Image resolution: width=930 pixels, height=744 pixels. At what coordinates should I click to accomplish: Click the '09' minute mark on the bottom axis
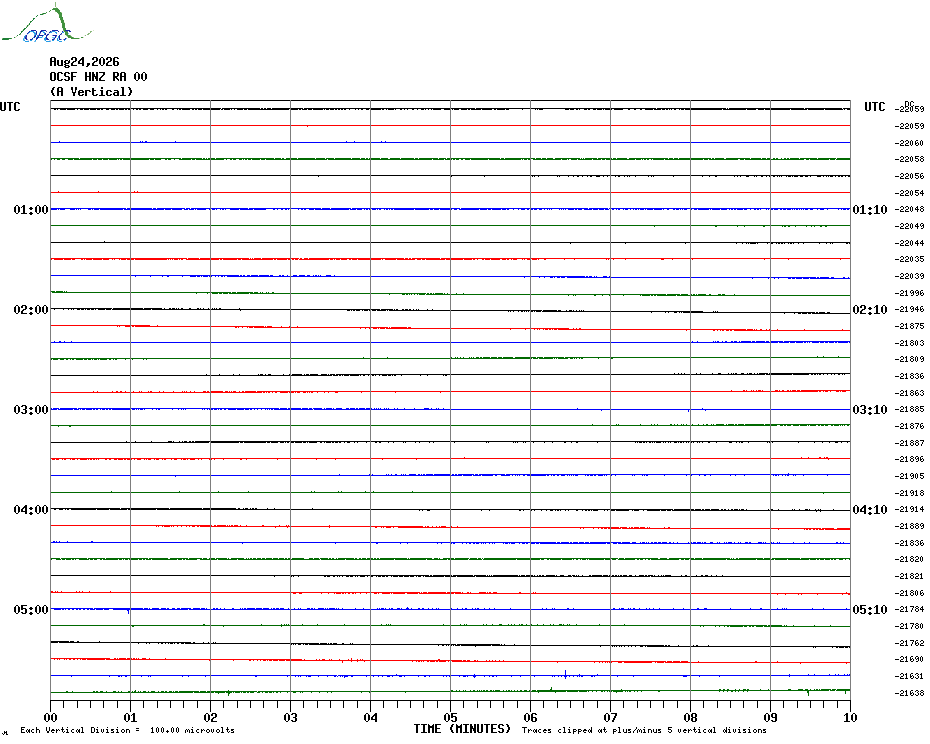point(770,717)
